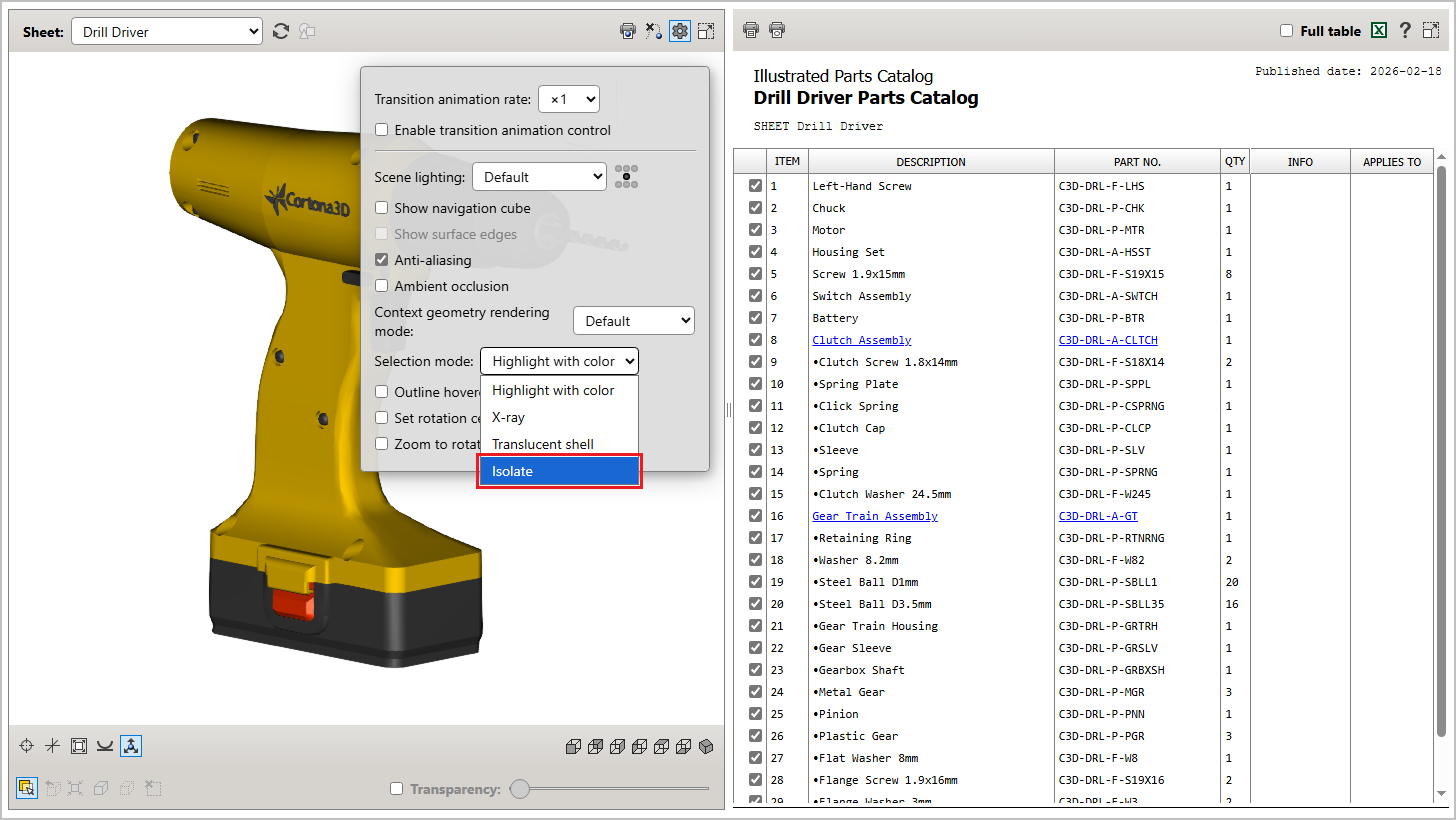Open the help icon on the catalog panel
The height and width of the screenshot is (820, 1456).
pyautogui.click(x=1405, y=31)
